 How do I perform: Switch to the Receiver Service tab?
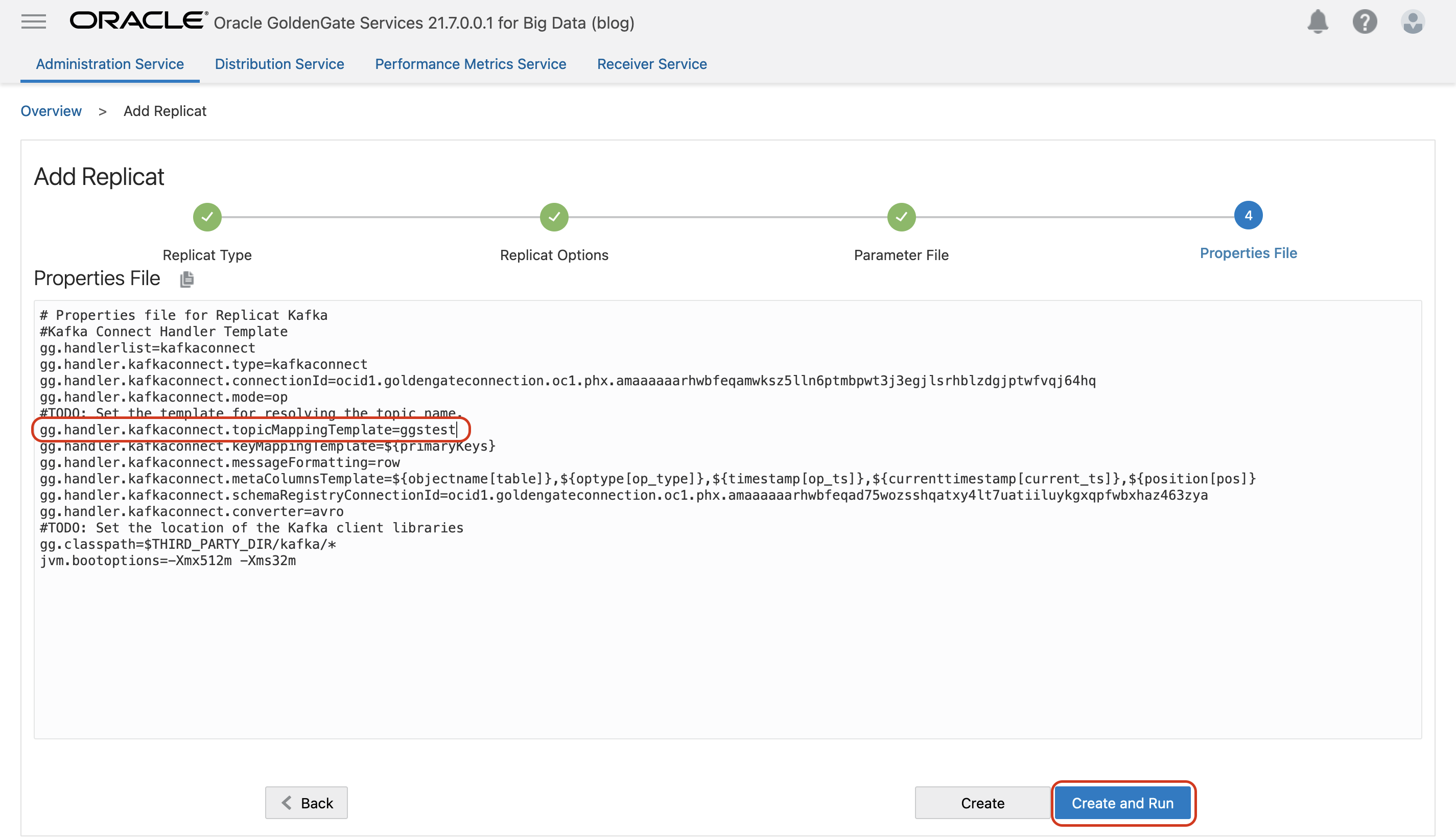(x=651, y=64)
